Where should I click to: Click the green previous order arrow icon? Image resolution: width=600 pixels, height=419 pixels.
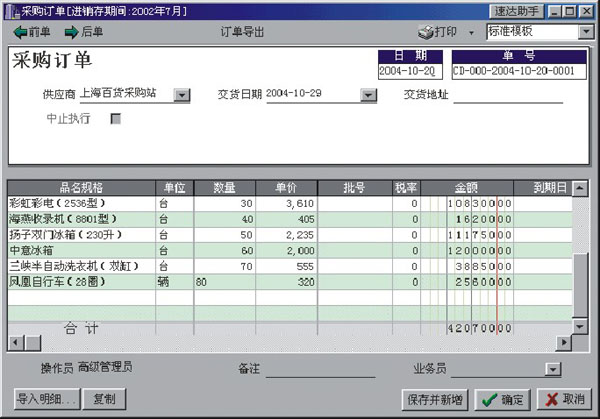tap(20, 32)
